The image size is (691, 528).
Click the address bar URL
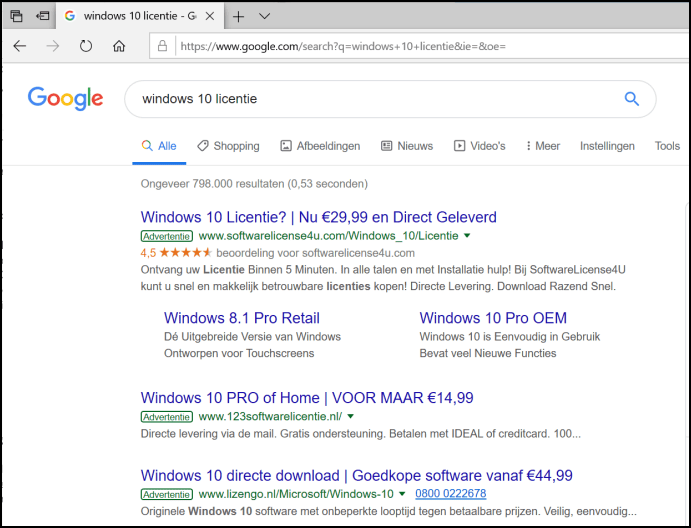(x=343, y=46)
